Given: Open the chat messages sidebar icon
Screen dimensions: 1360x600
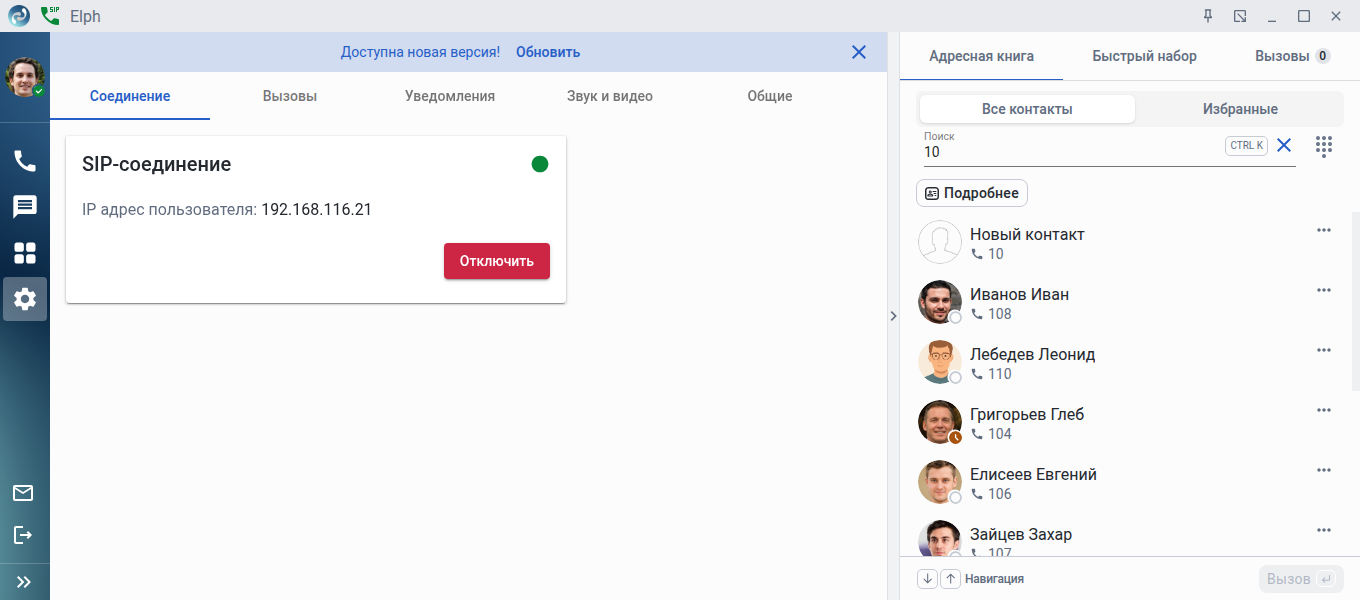Looking at the screenshot, I should tap(24, 207).
